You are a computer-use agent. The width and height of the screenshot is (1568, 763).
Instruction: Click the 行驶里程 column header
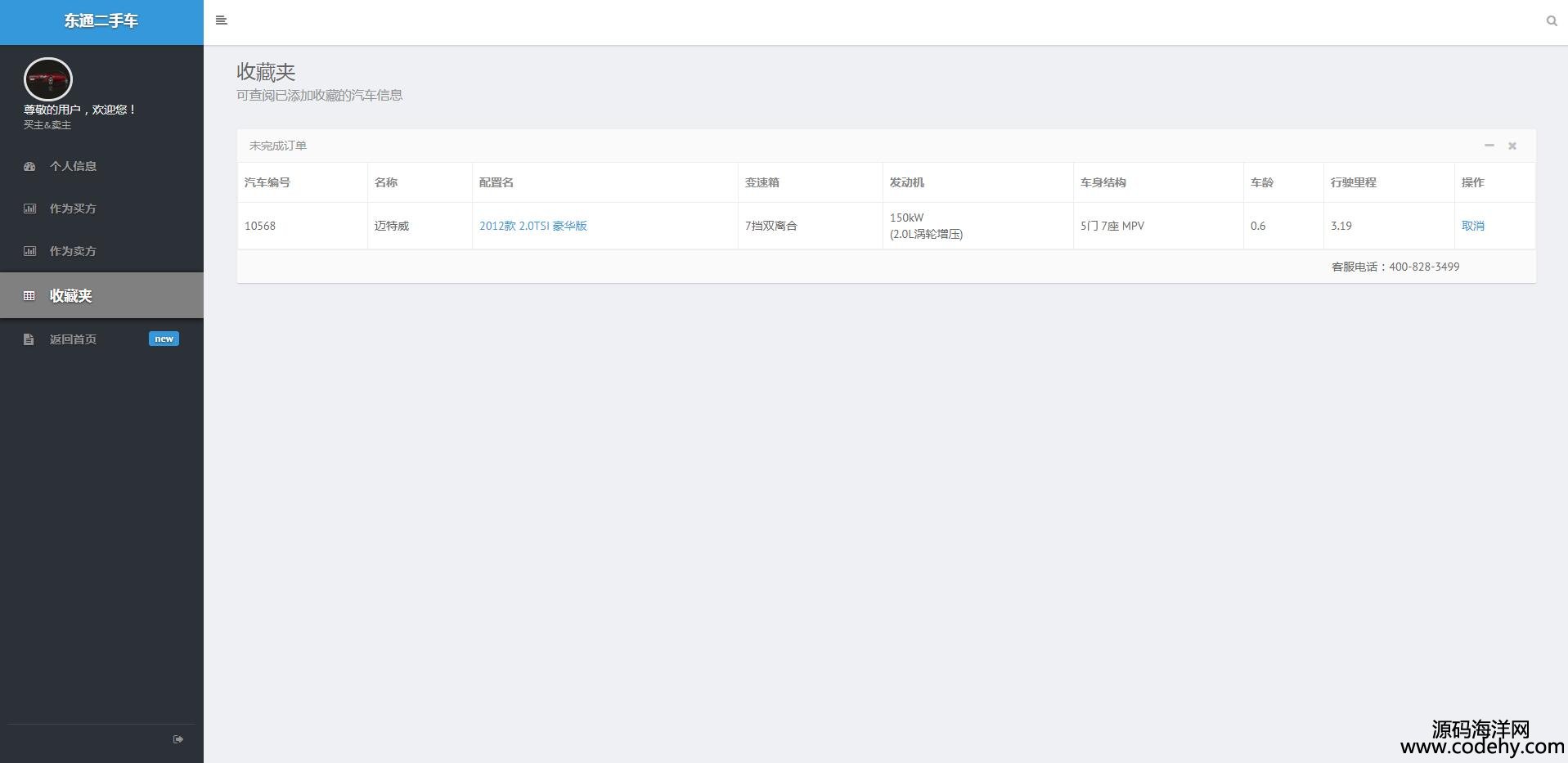coord(1353,182)
